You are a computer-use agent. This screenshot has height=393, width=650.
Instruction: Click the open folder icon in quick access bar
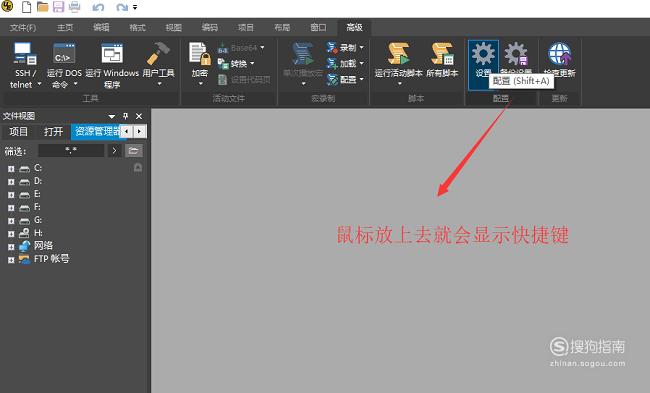[x=43, y=7]
